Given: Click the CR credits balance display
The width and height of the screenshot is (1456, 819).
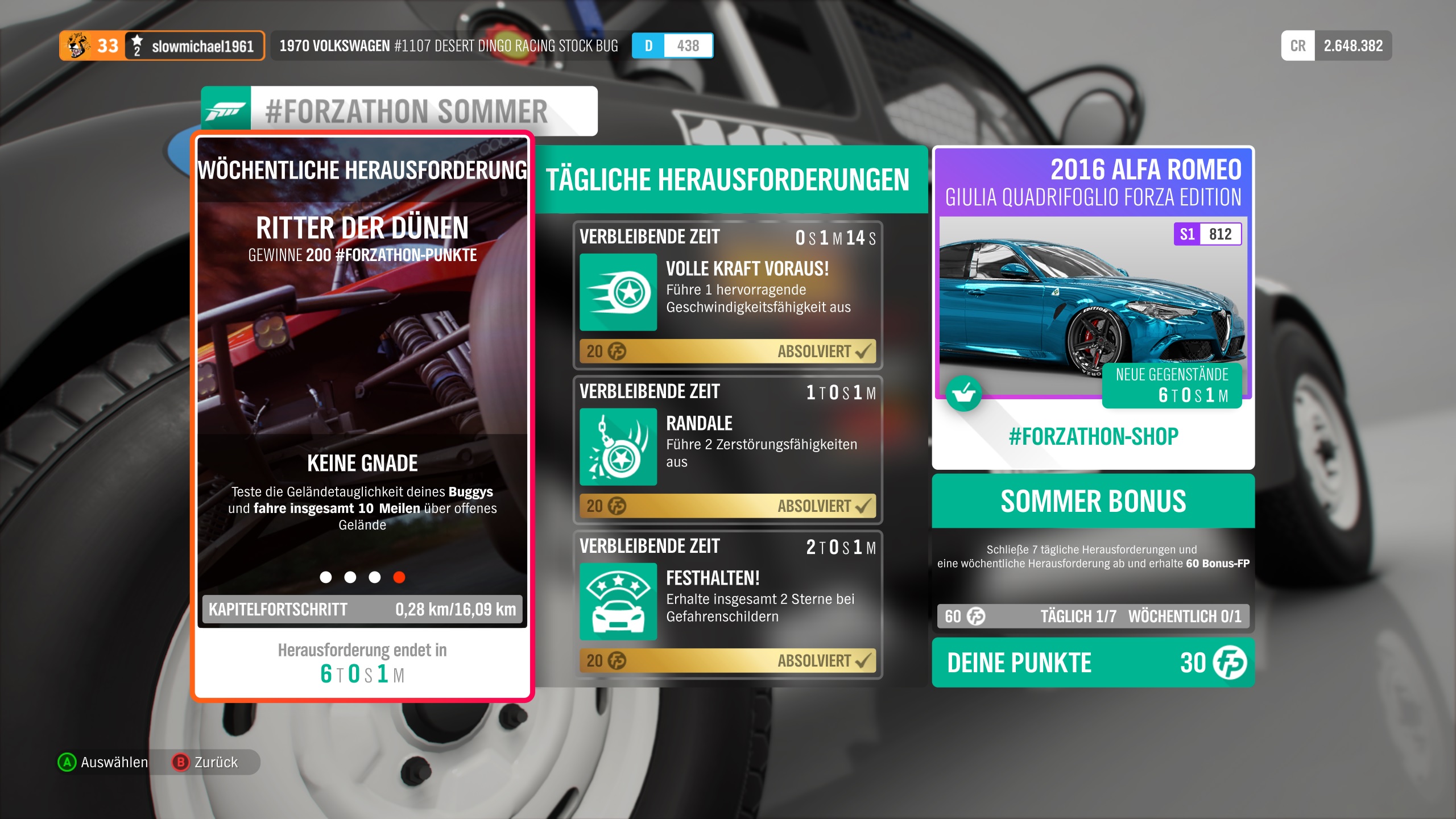Looking at the screenshot, I should 1336,45.
